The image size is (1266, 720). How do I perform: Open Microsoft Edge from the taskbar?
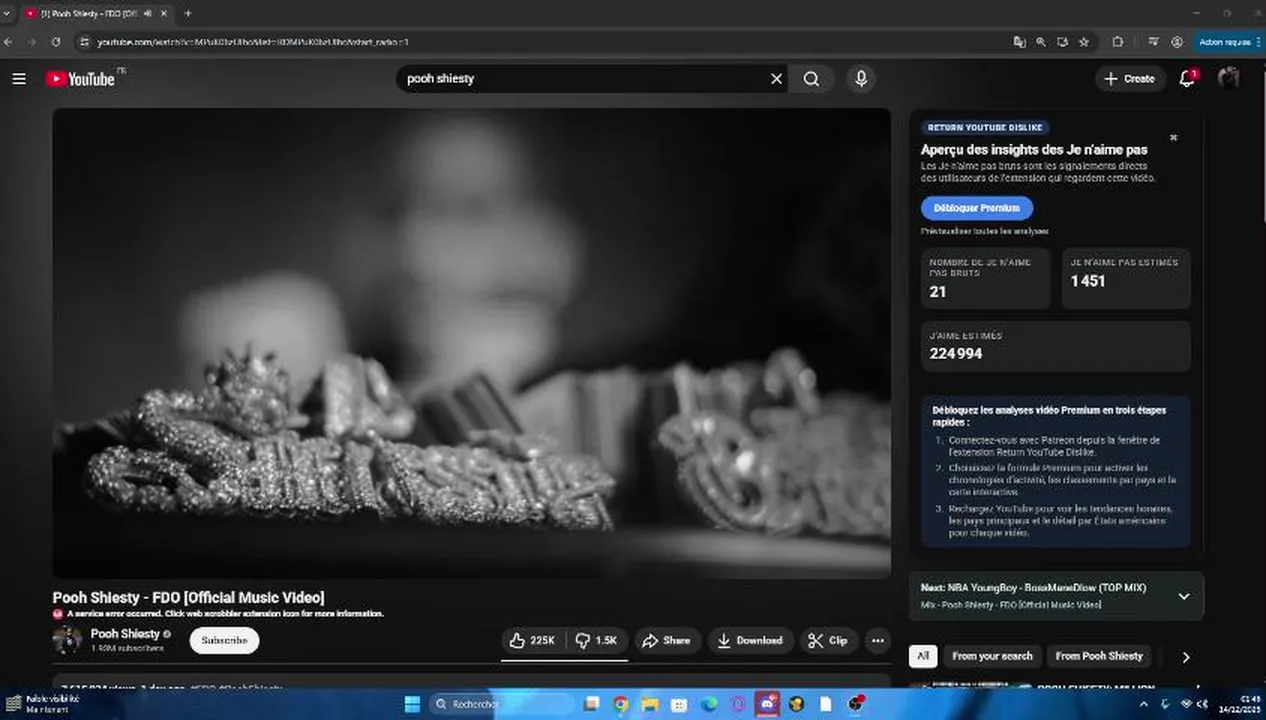(709, 704)
